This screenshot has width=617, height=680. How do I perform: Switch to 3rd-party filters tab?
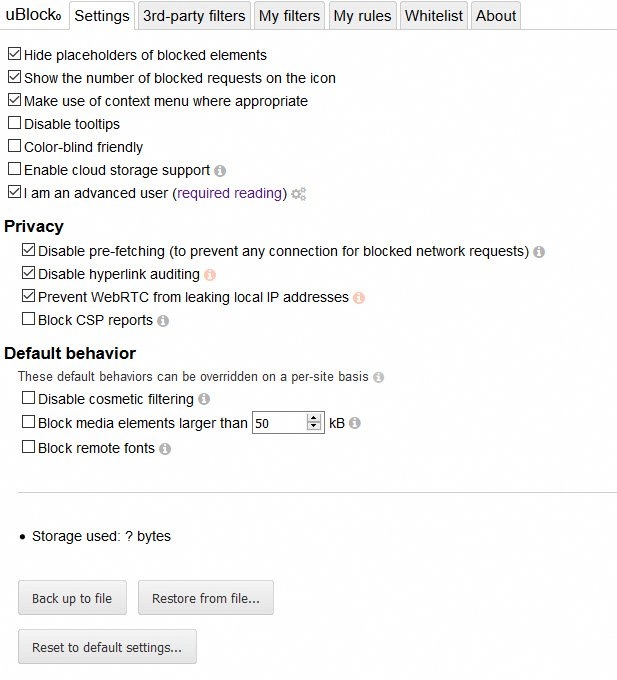point(193,15)
